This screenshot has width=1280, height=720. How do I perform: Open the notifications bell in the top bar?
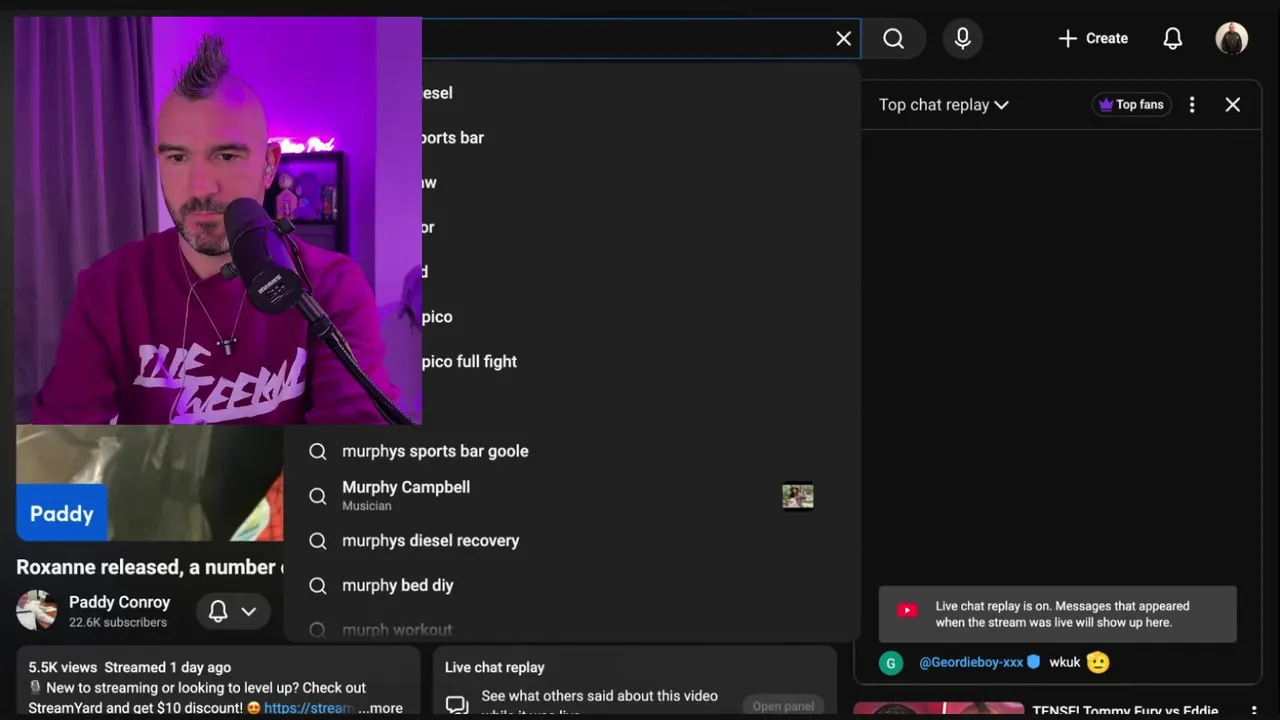(x=1173, y=38)
